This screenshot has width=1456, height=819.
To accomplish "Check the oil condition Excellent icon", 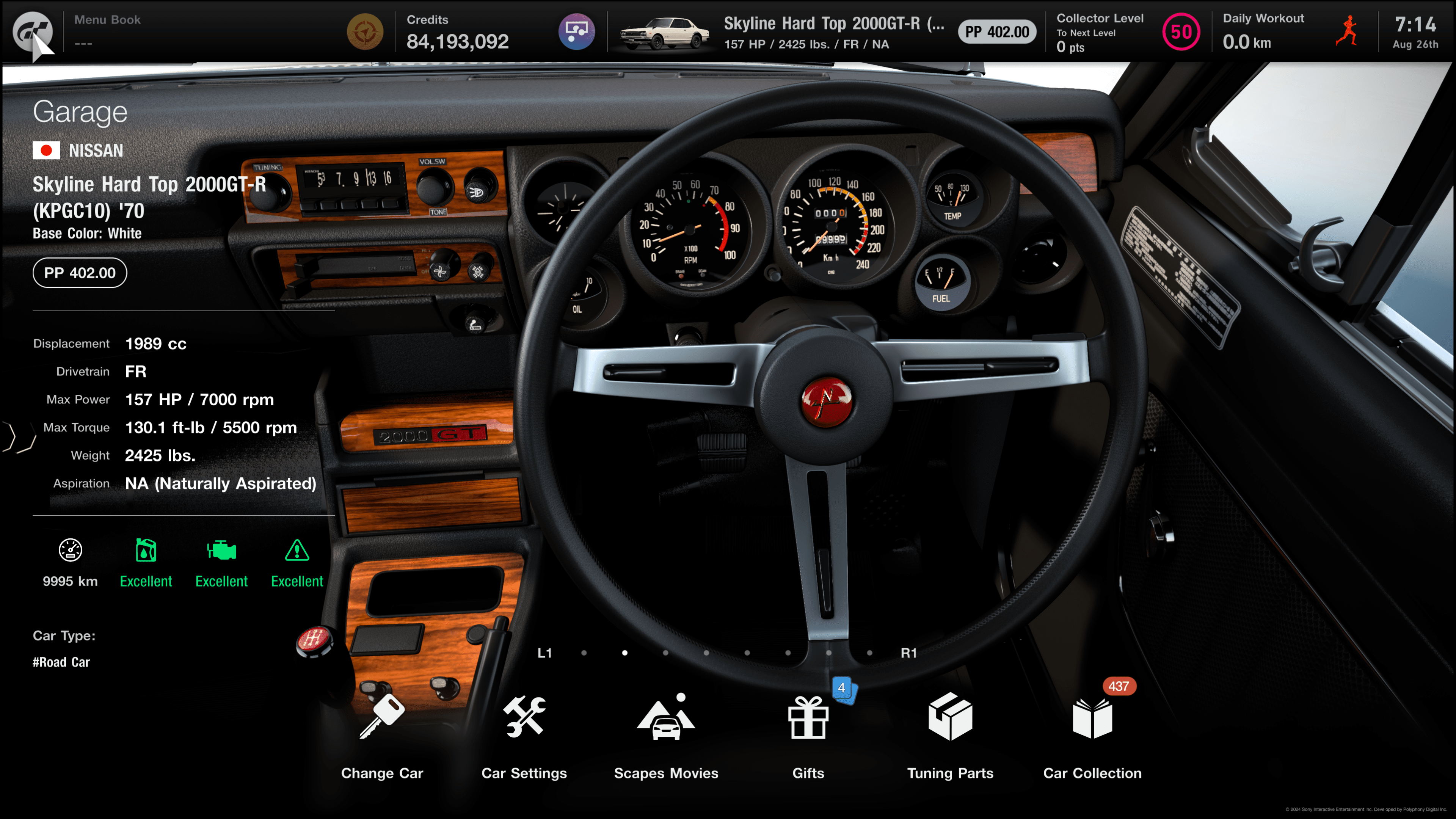I will pos(146,550).
